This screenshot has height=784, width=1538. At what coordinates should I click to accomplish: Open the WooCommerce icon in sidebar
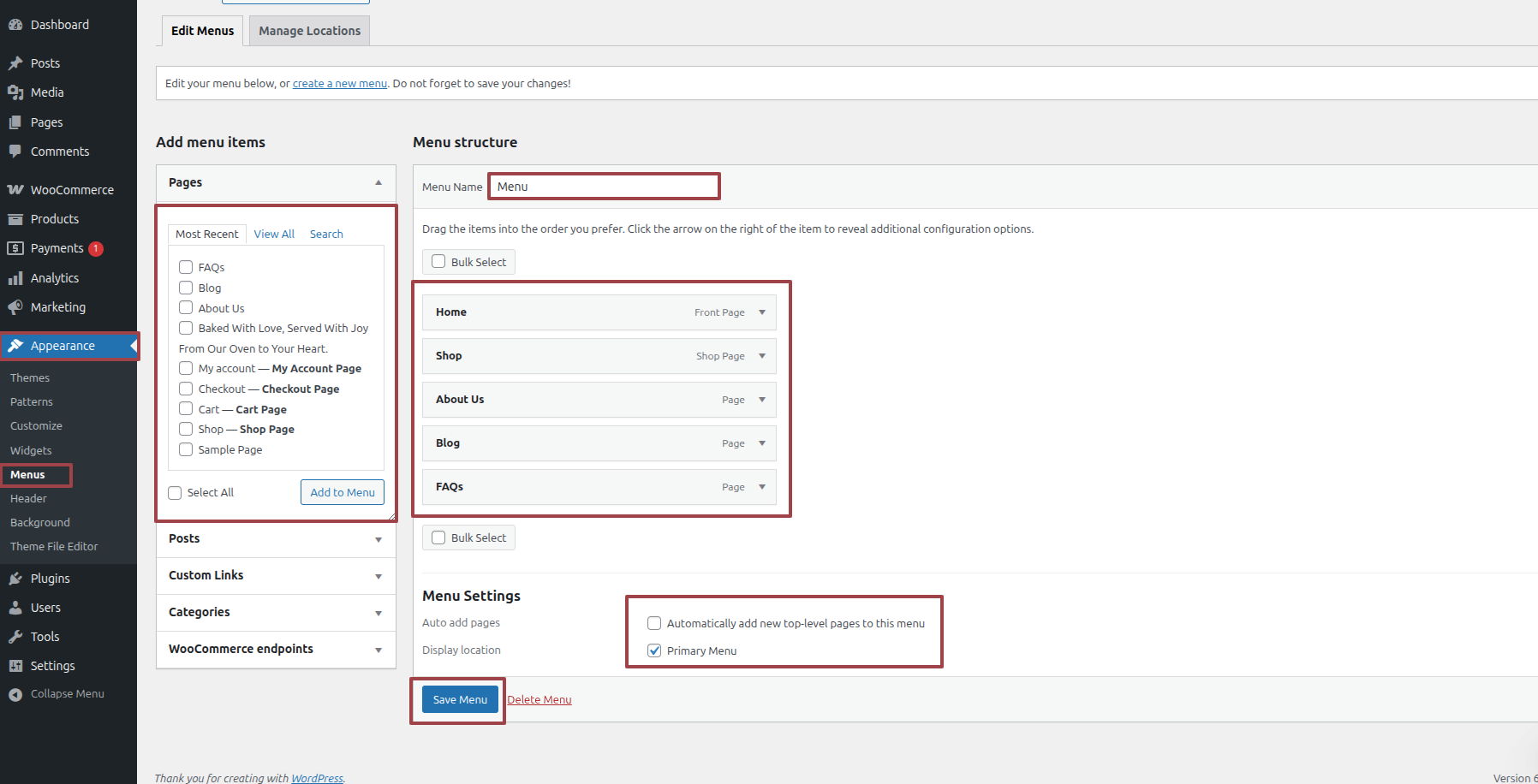point(15,190)
